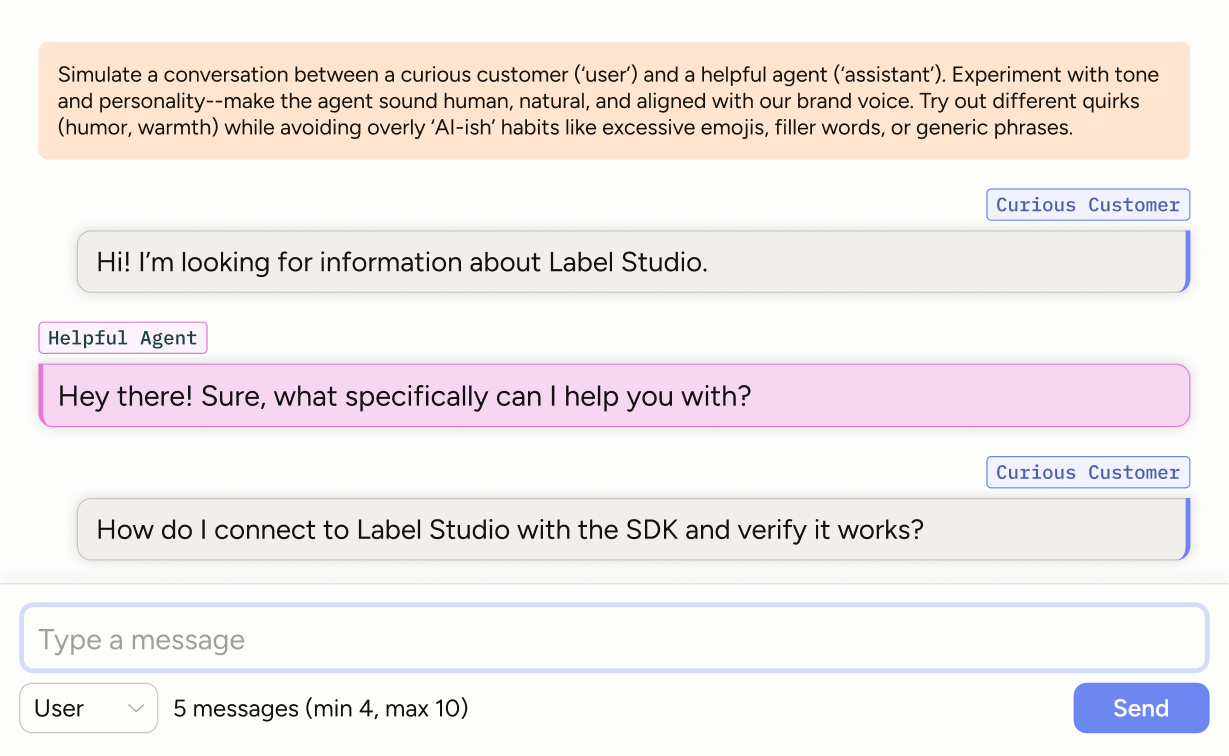Click pink accent bar on agent message

[x=42, y=396]
